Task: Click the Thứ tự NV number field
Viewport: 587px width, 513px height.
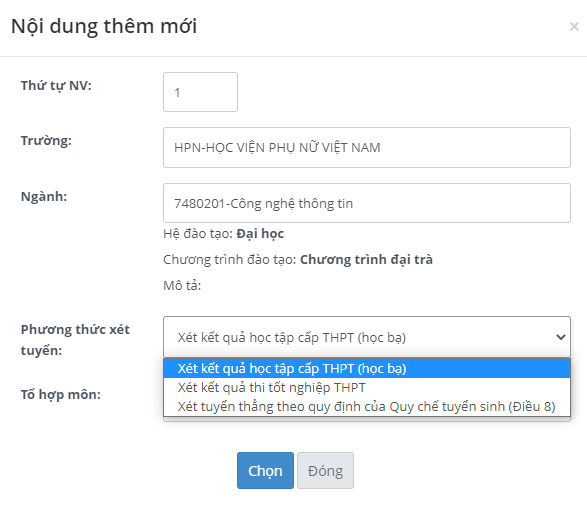Action: tap(200, 92)
